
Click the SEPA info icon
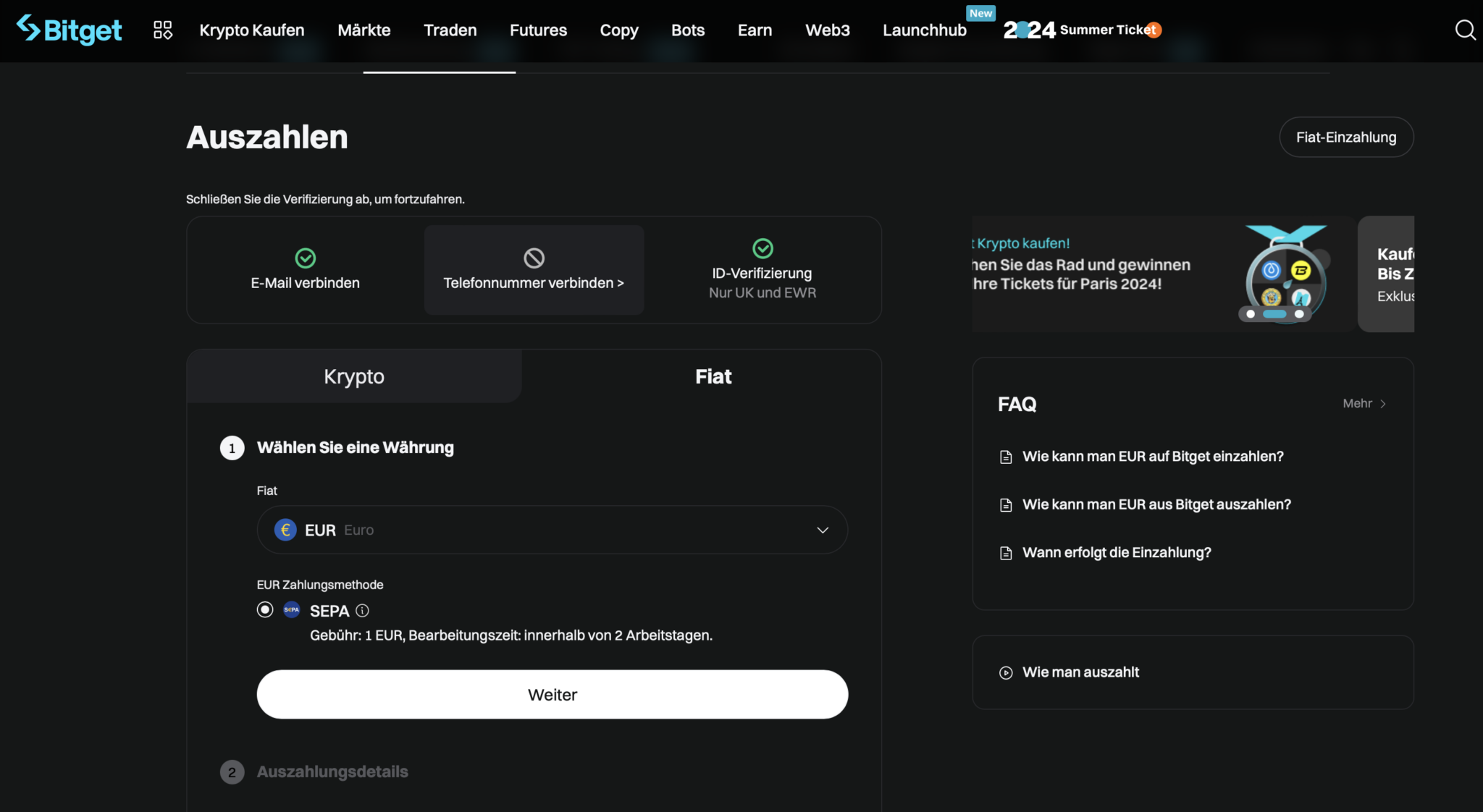click(363, 611)
